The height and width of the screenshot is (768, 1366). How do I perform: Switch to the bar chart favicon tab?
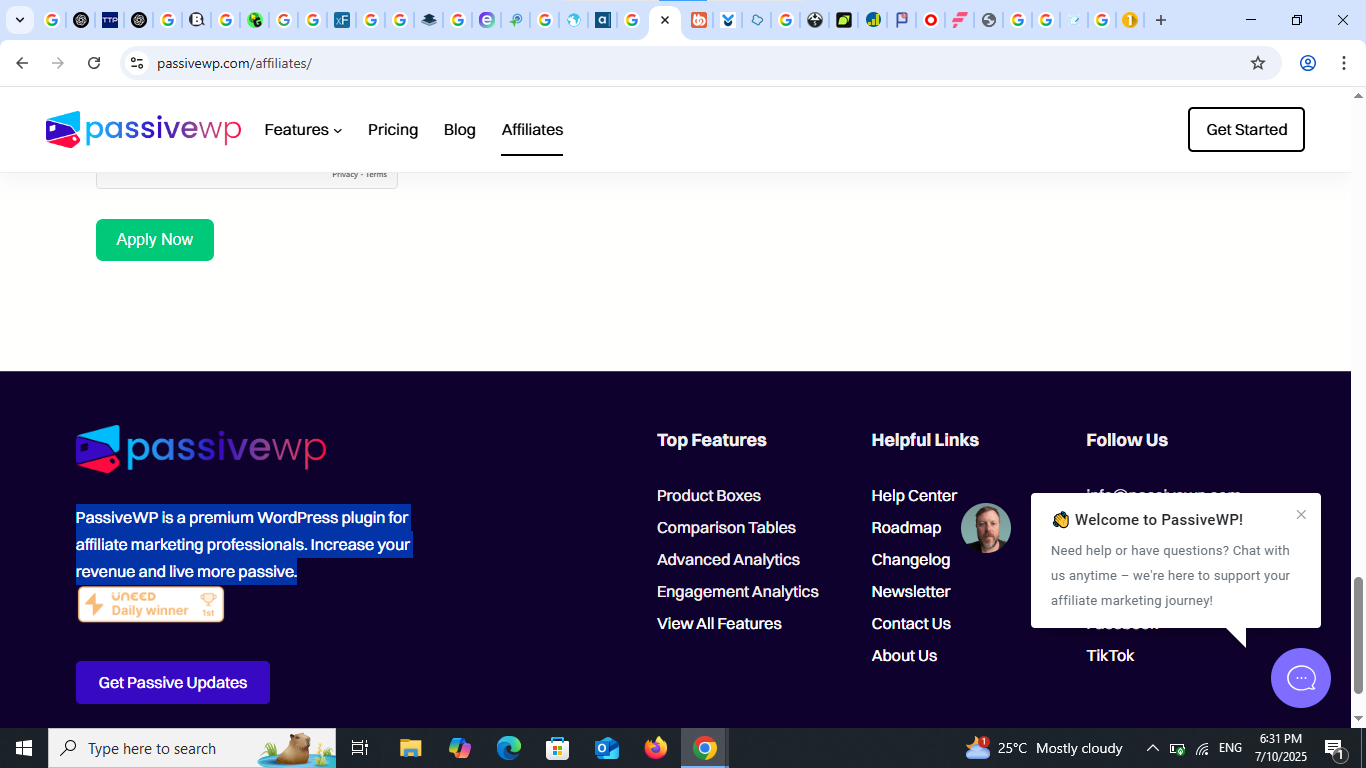[873, 20]
